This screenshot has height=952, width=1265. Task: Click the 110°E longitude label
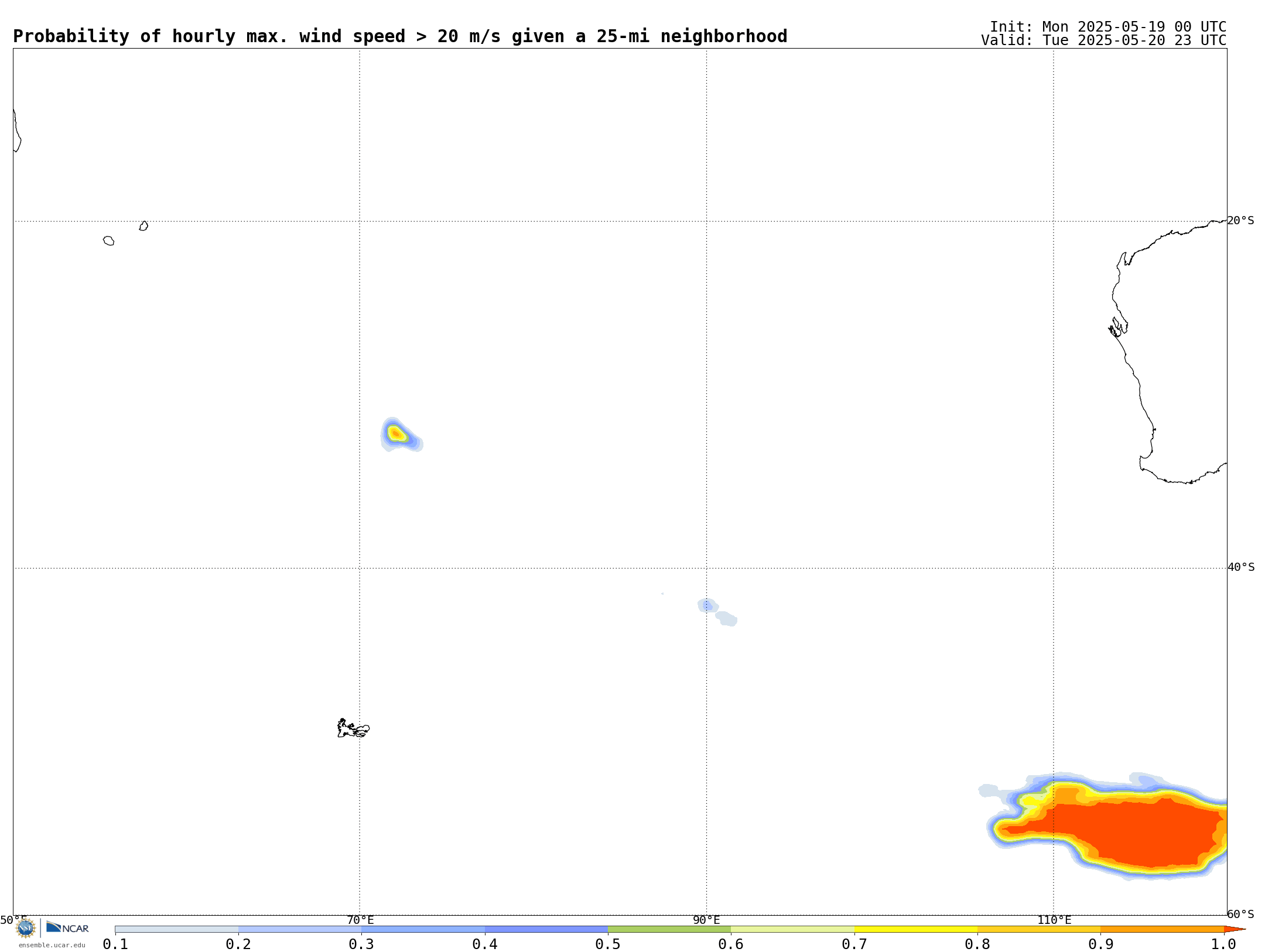1054,920
